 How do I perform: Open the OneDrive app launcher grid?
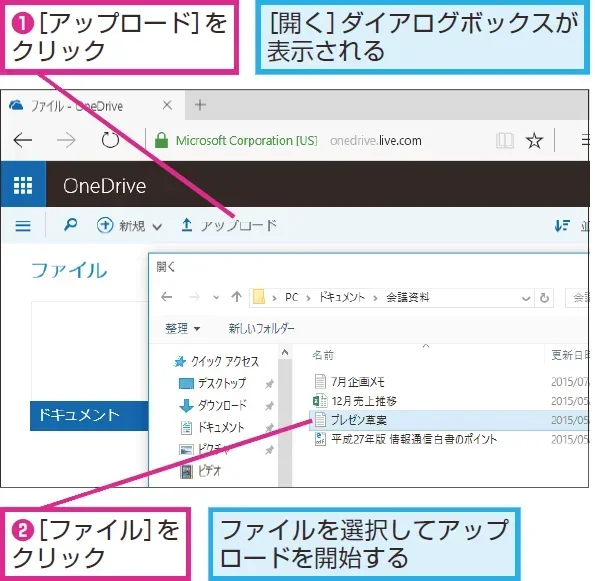point(23,185)
